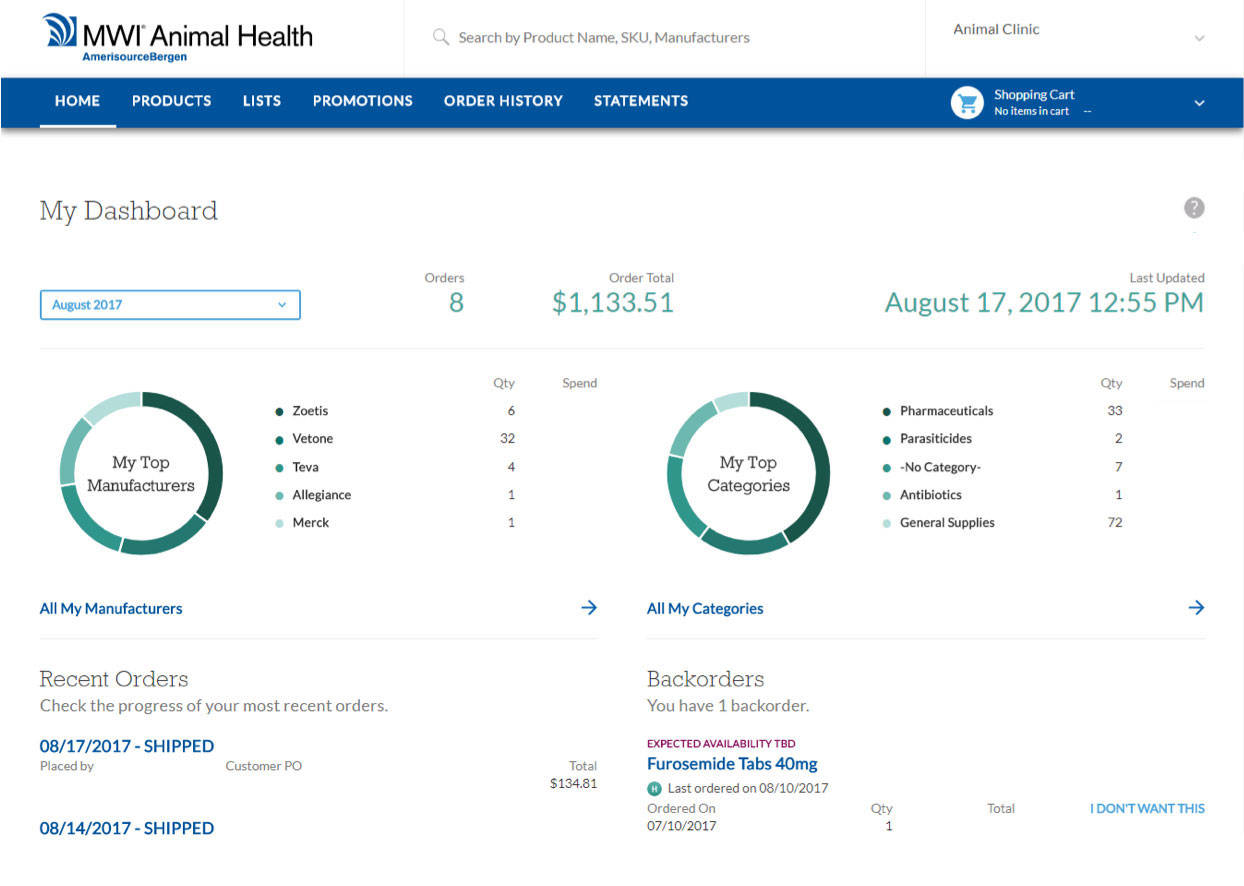Click the arrow next to All My Manufacturers
1244x886 pixels.
click(x=590, y=607)
